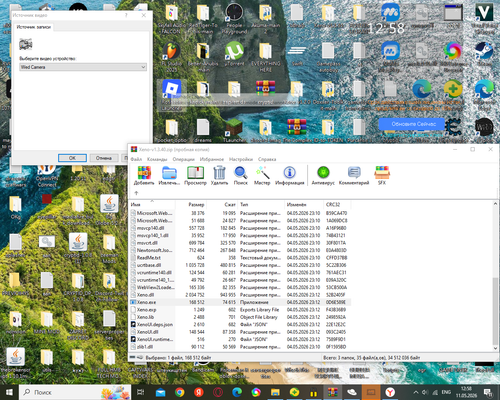The height and width of the screenshot is (400, 500).
Task: Click the OK button in the video source dialog
Action: [72, 158]
